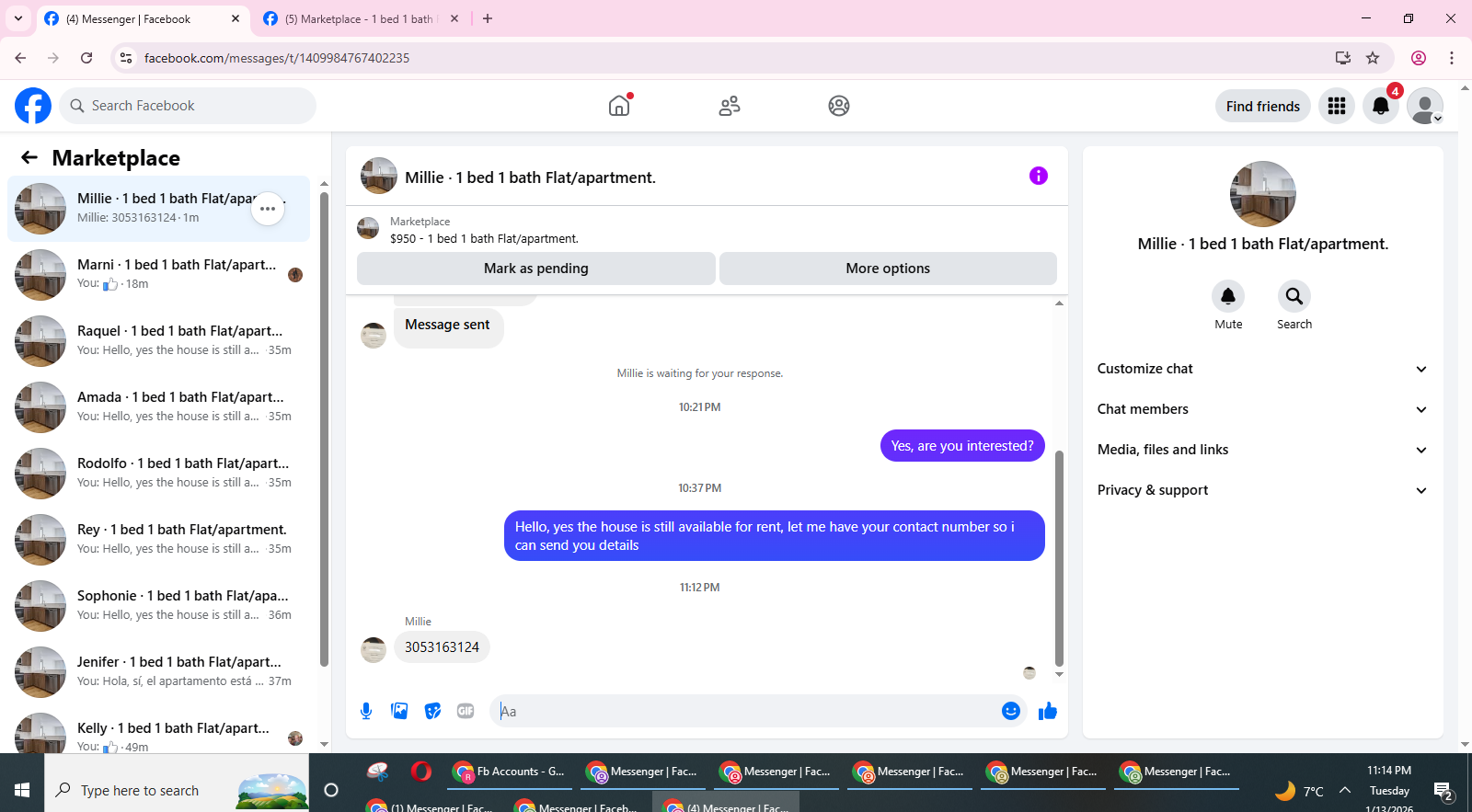Click the 3053163124 message from Millie
This screenshot has height=812, width=1472.
442,647
